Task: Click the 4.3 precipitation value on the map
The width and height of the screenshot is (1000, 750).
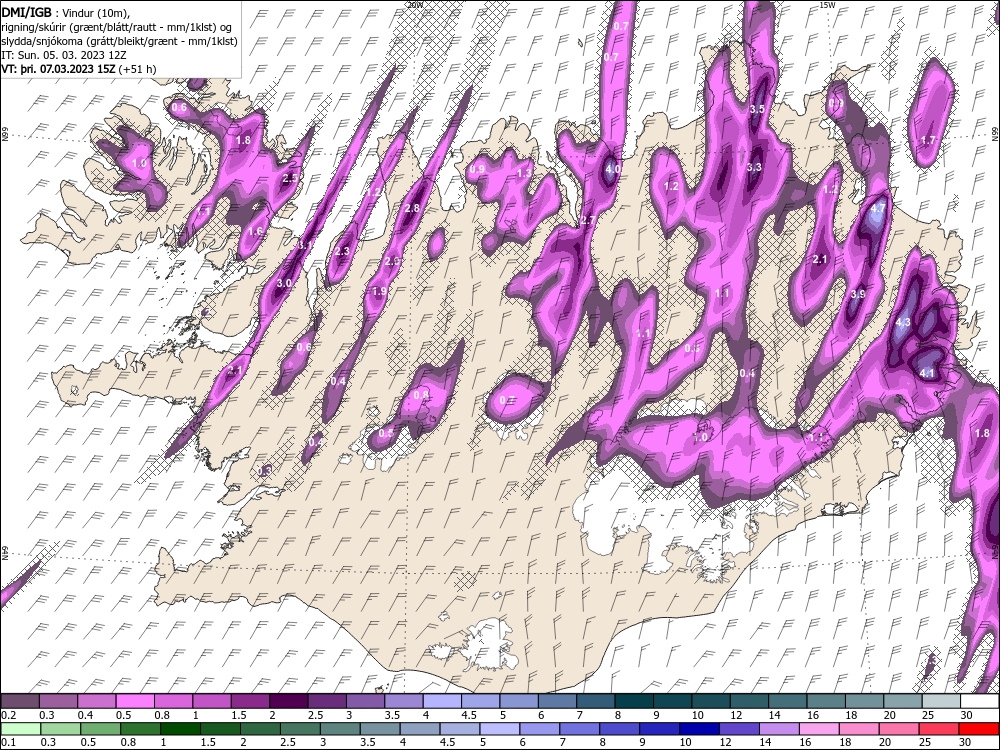Action: coord(903,322)
